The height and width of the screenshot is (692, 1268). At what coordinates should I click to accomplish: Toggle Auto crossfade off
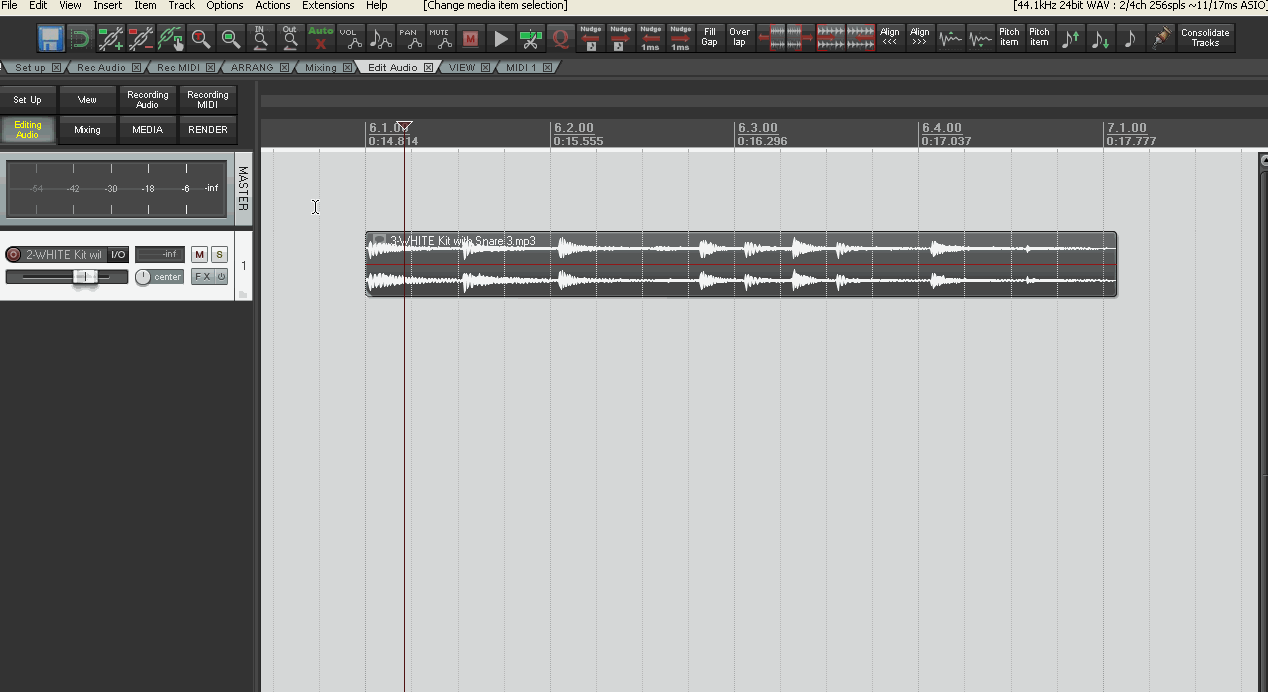pos(320,37)
